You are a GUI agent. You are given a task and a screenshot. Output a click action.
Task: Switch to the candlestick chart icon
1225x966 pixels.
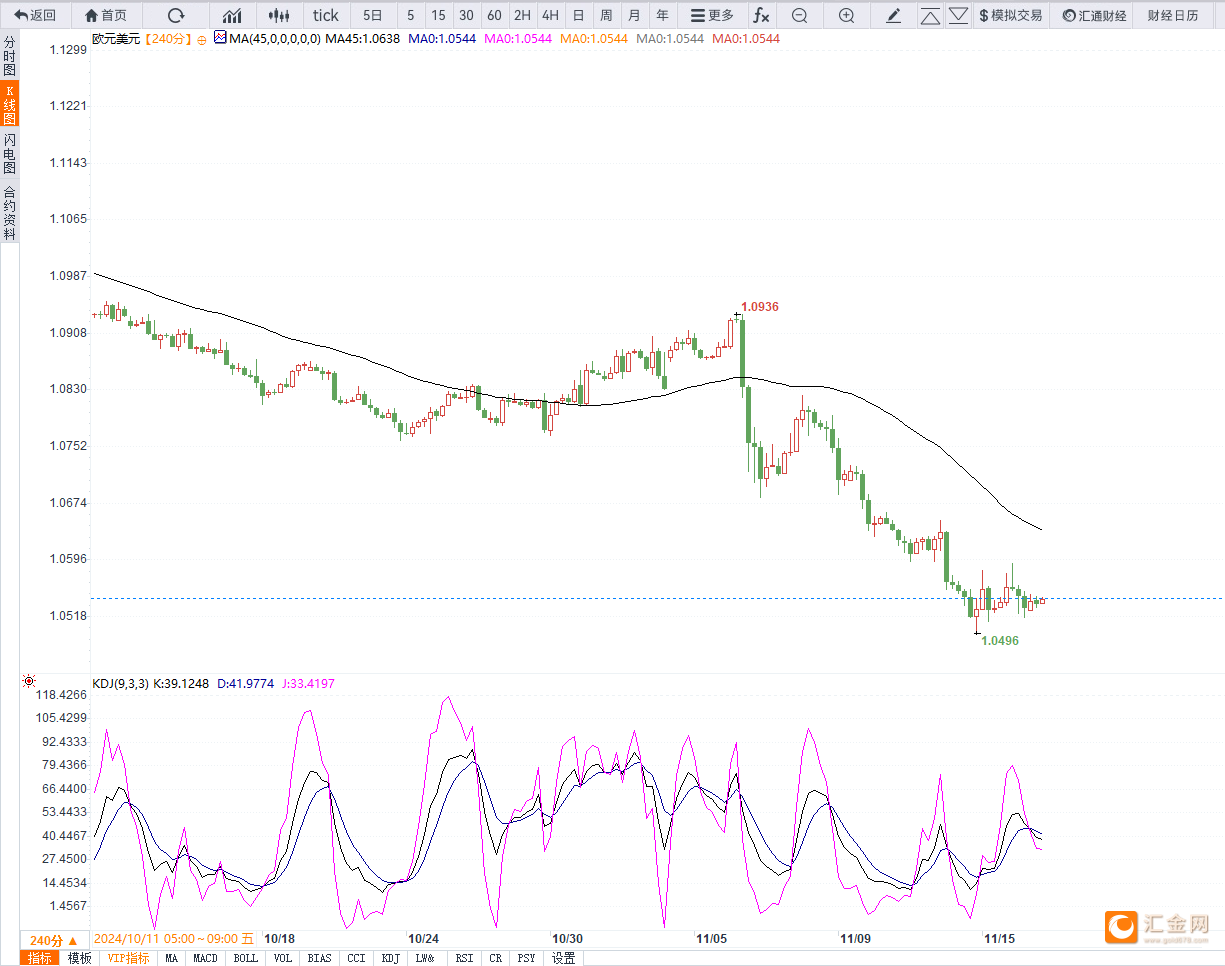[280, 15]
